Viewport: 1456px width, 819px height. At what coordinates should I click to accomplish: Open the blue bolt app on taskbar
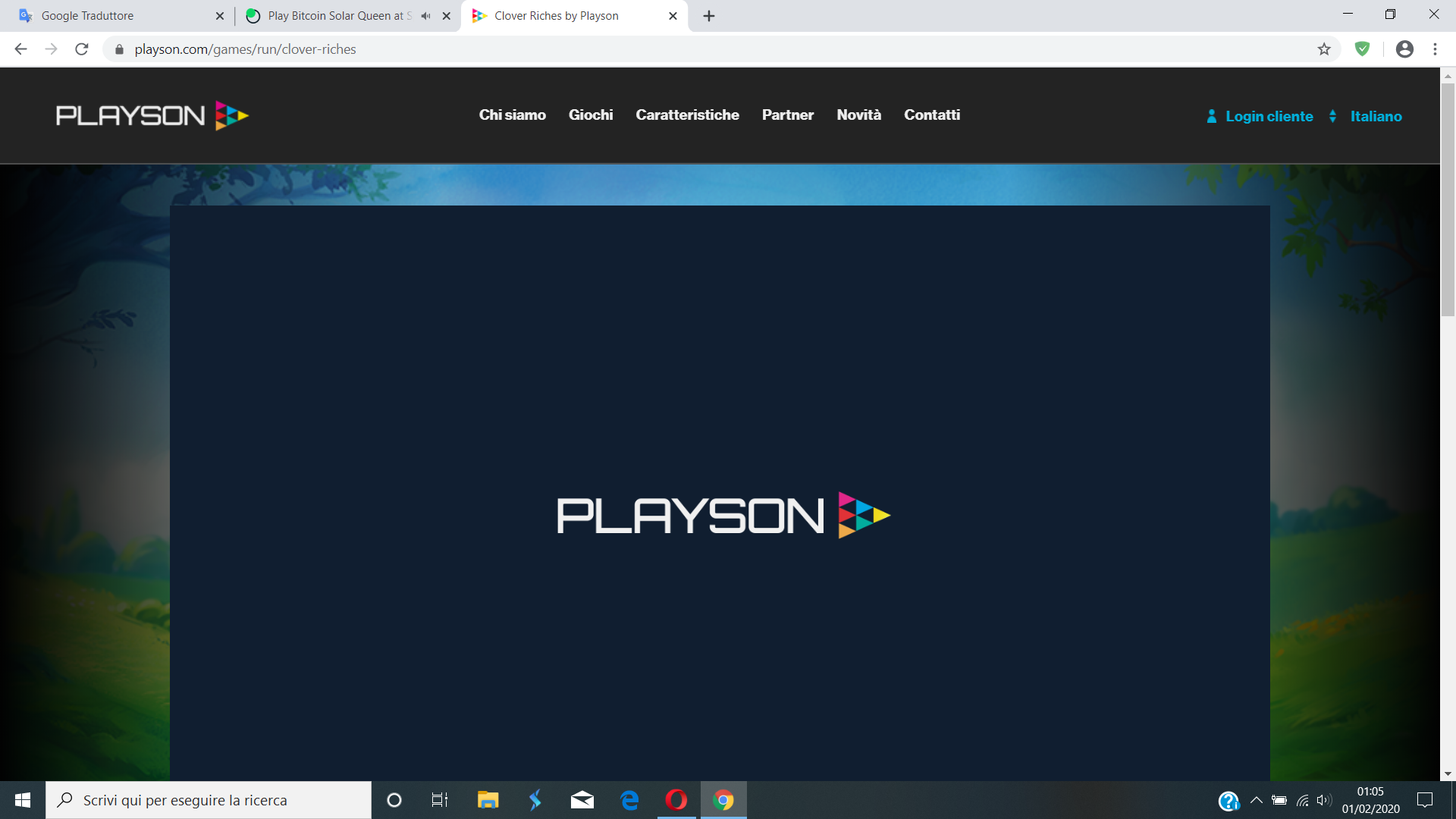pos(535,800)
